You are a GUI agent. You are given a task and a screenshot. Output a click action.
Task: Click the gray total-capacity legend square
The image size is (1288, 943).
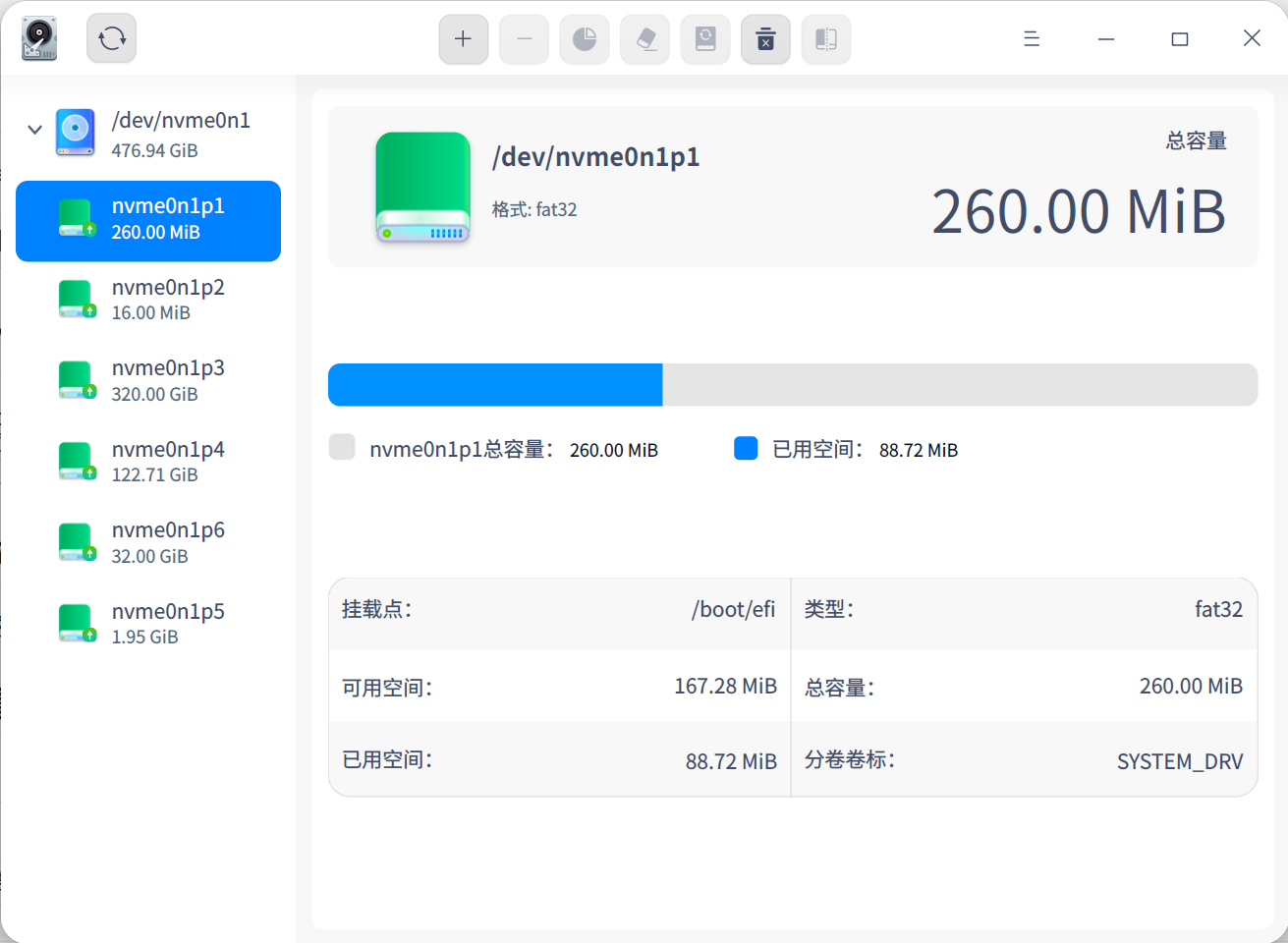(342, 448)
